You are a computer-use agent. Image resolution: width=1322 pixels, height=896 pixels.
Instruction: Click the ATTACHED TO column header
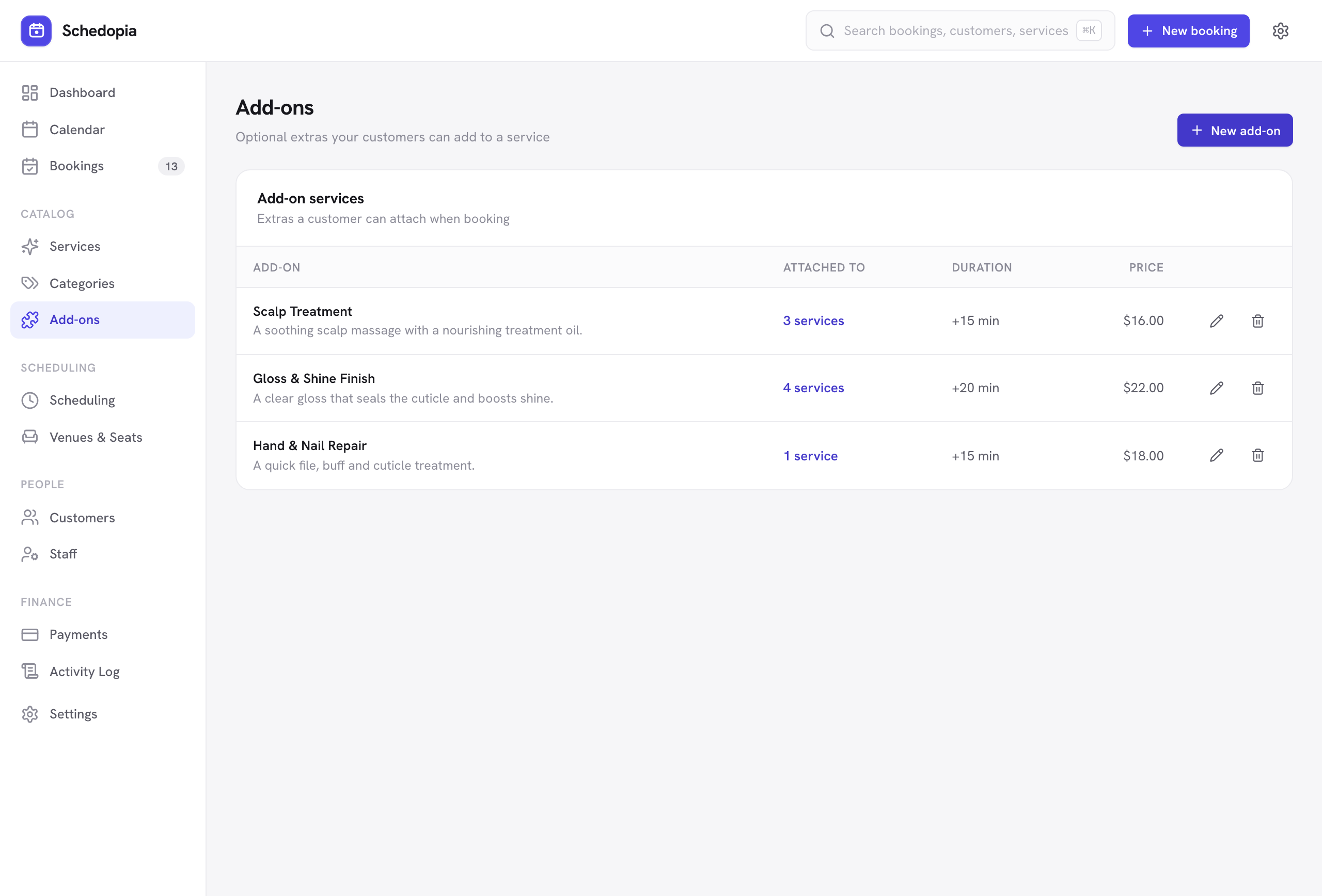pos(824,267)
